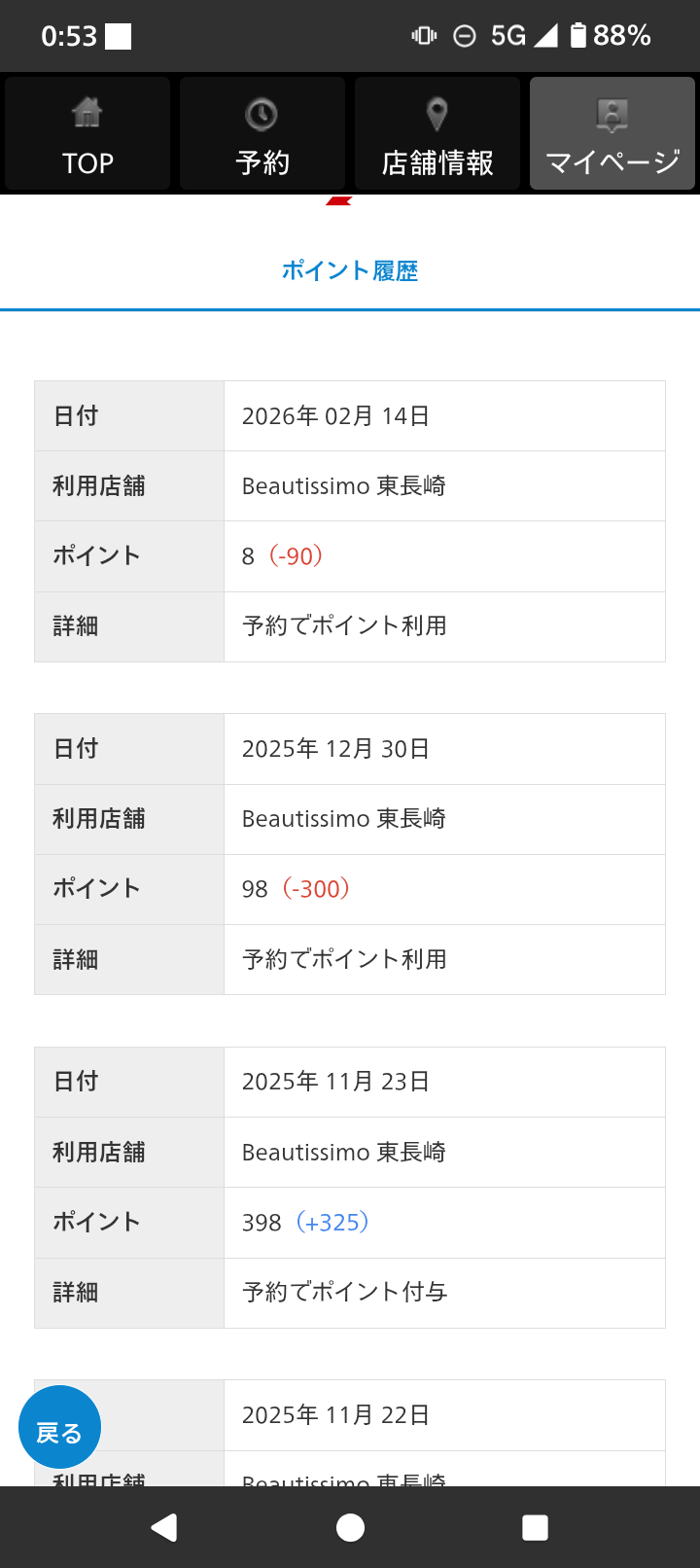Tap the red (-90) point value
Image resolution: width=700 pixels, height=1568 pixels.
click(296, 556)
